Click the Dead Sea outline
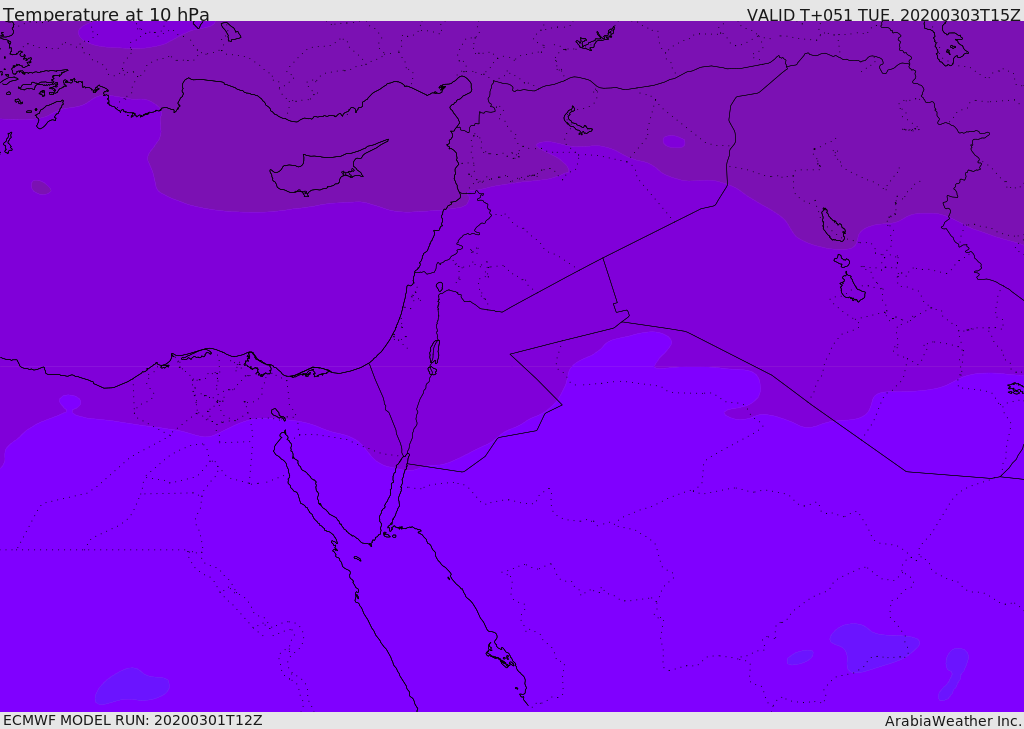The image size is (1024, 729). coord(434,351)
